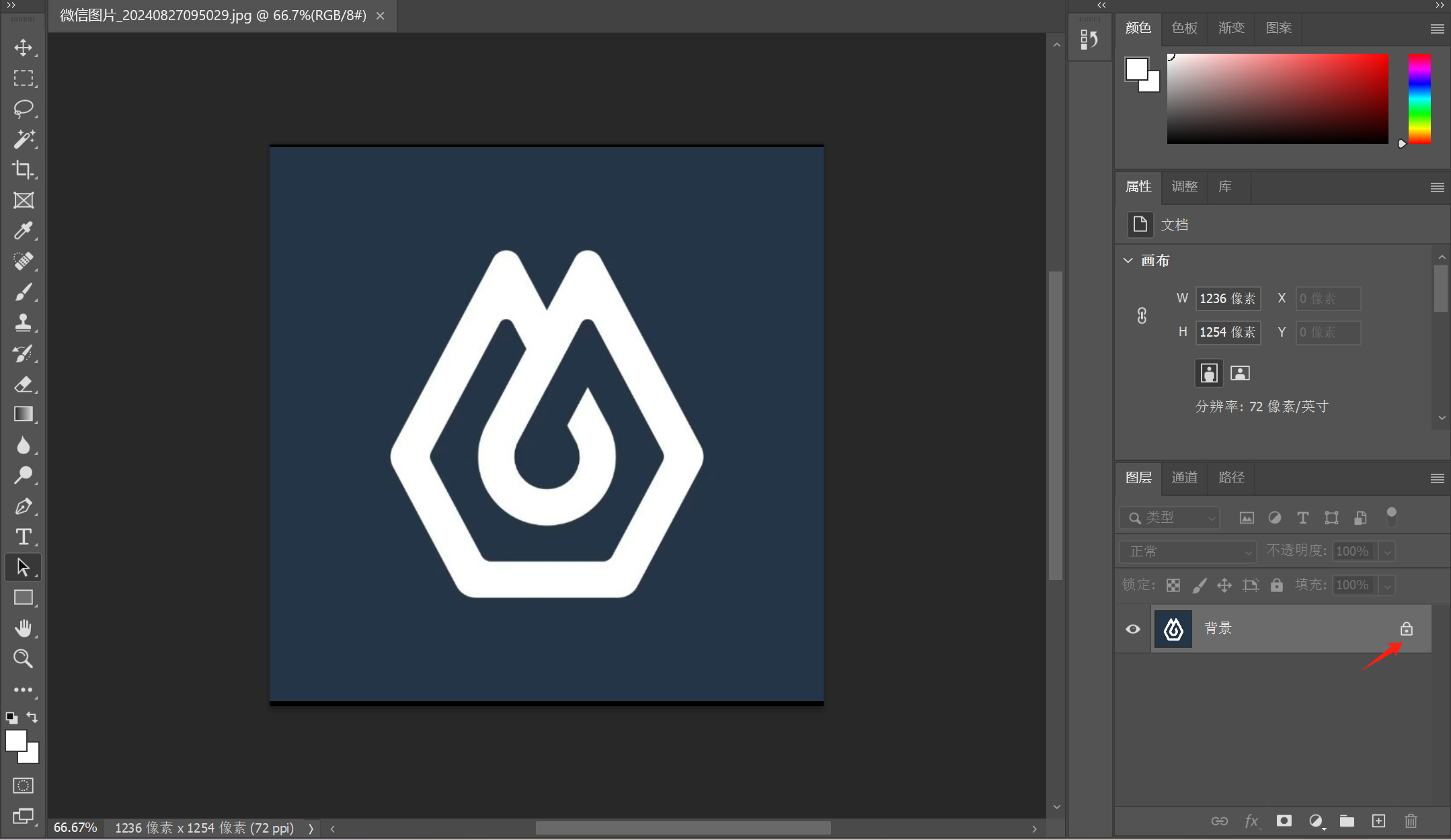Image resolution: width=1451 pixels, height=840 pixels.
Task: Collapse the 画布 section
Action: pos(1128,261)
